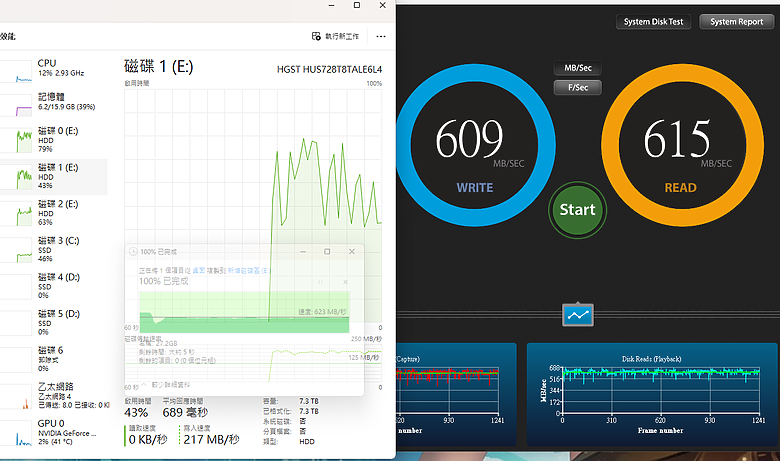Click the 217 MB/秒 write speed value
Viewport: 780px width, 461px height.
211,440
